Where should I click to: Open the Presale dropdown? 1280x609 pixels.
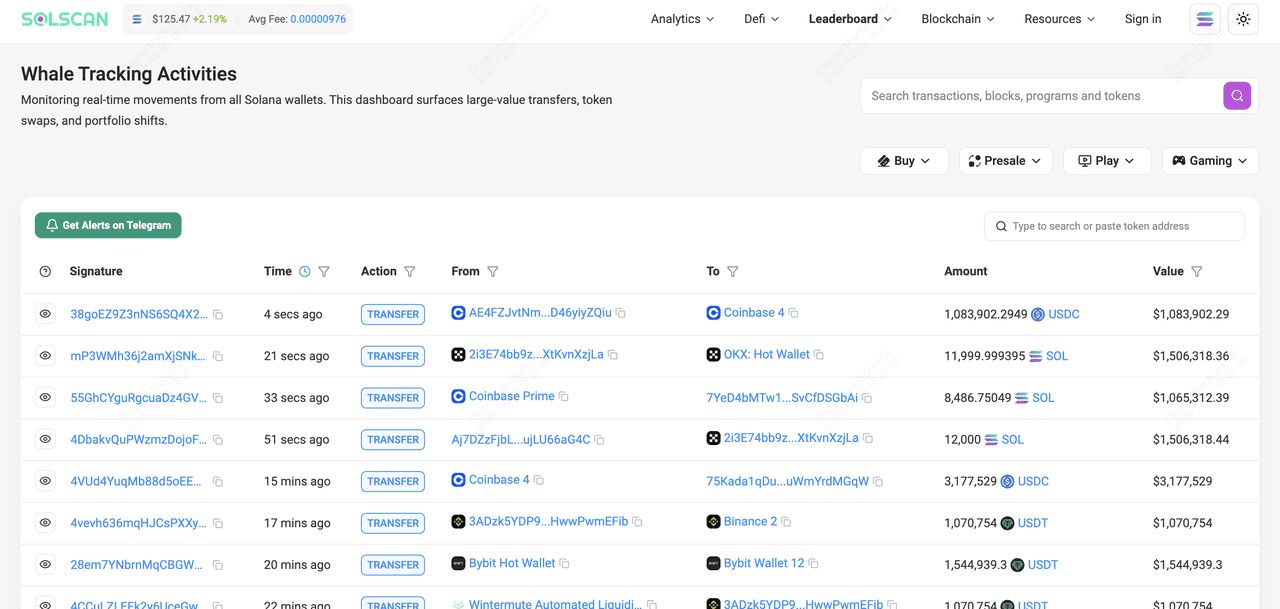click(1005, 161)
